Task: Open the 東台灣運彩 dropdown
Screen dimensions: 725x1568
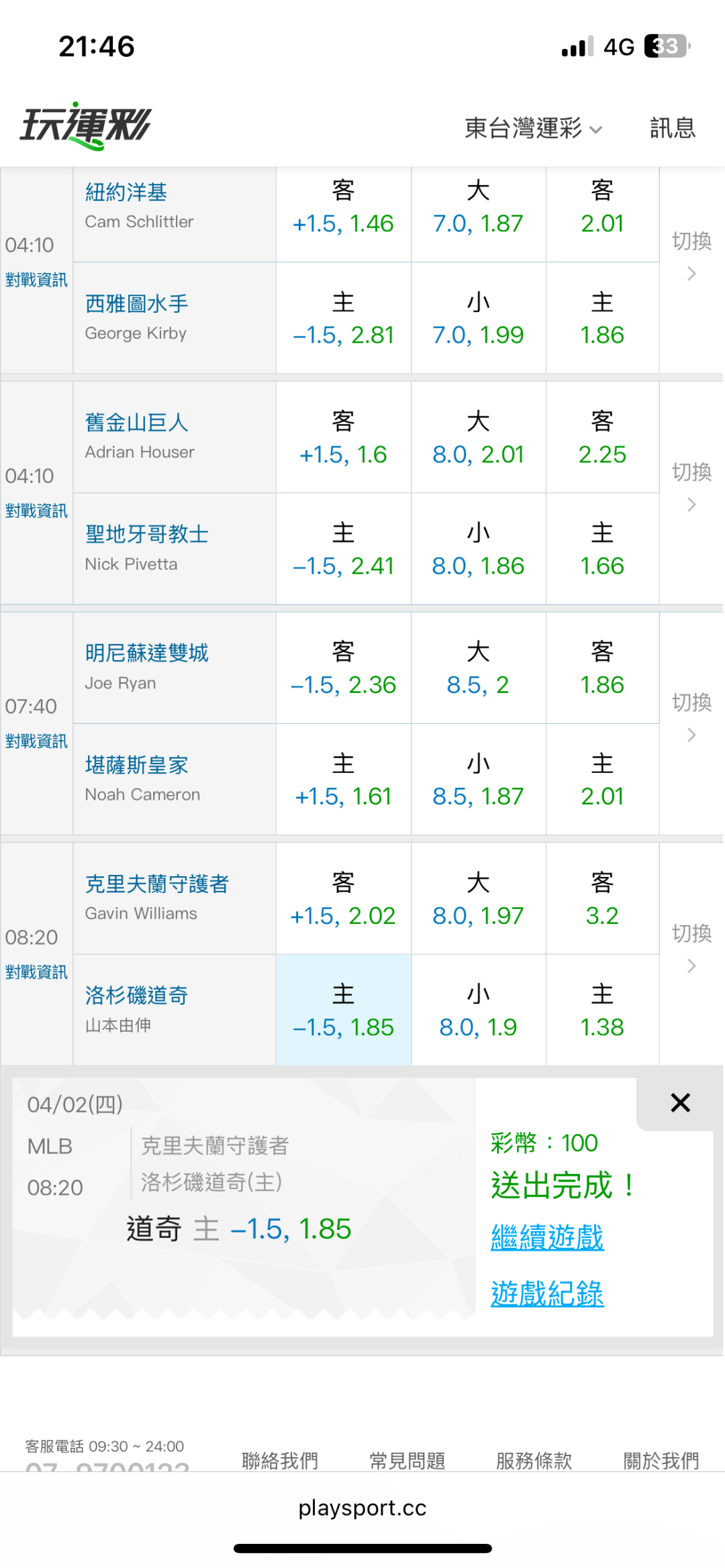Action: click(533, 128)
